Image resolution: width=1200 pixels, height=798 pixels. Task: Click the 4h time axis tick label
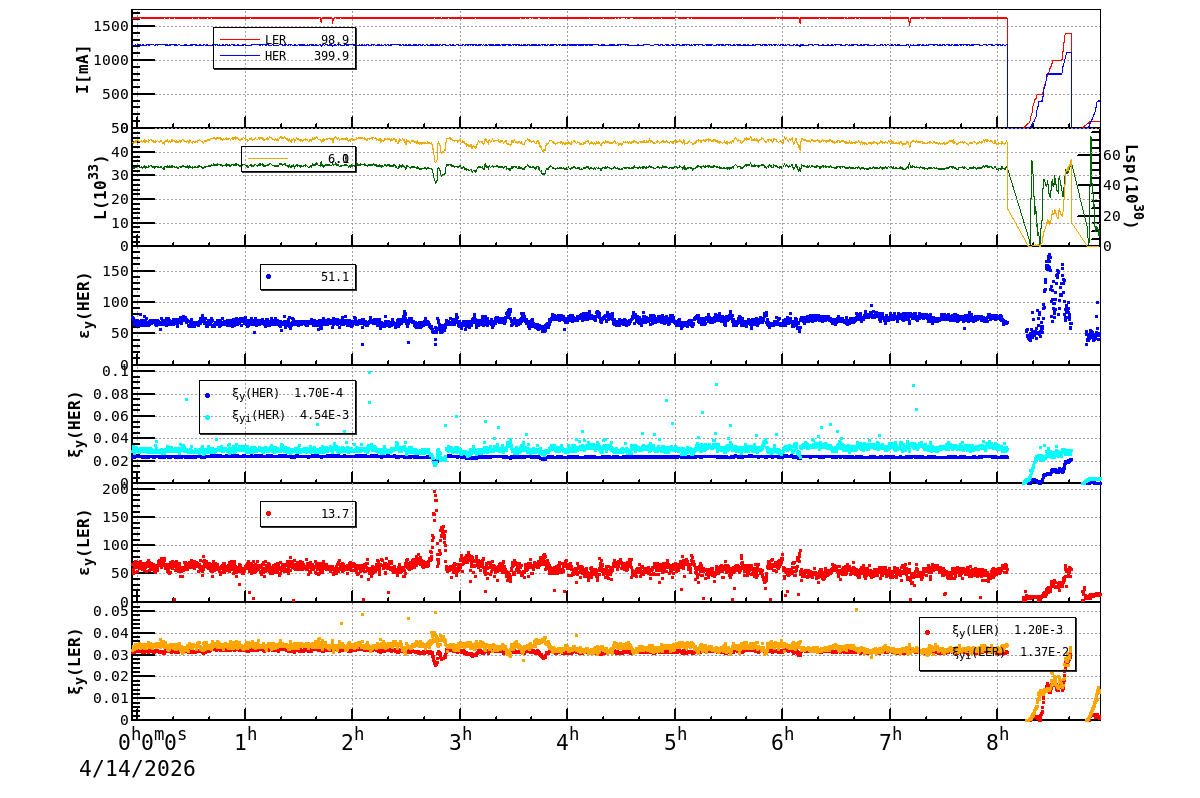click(x=568, y=741)
